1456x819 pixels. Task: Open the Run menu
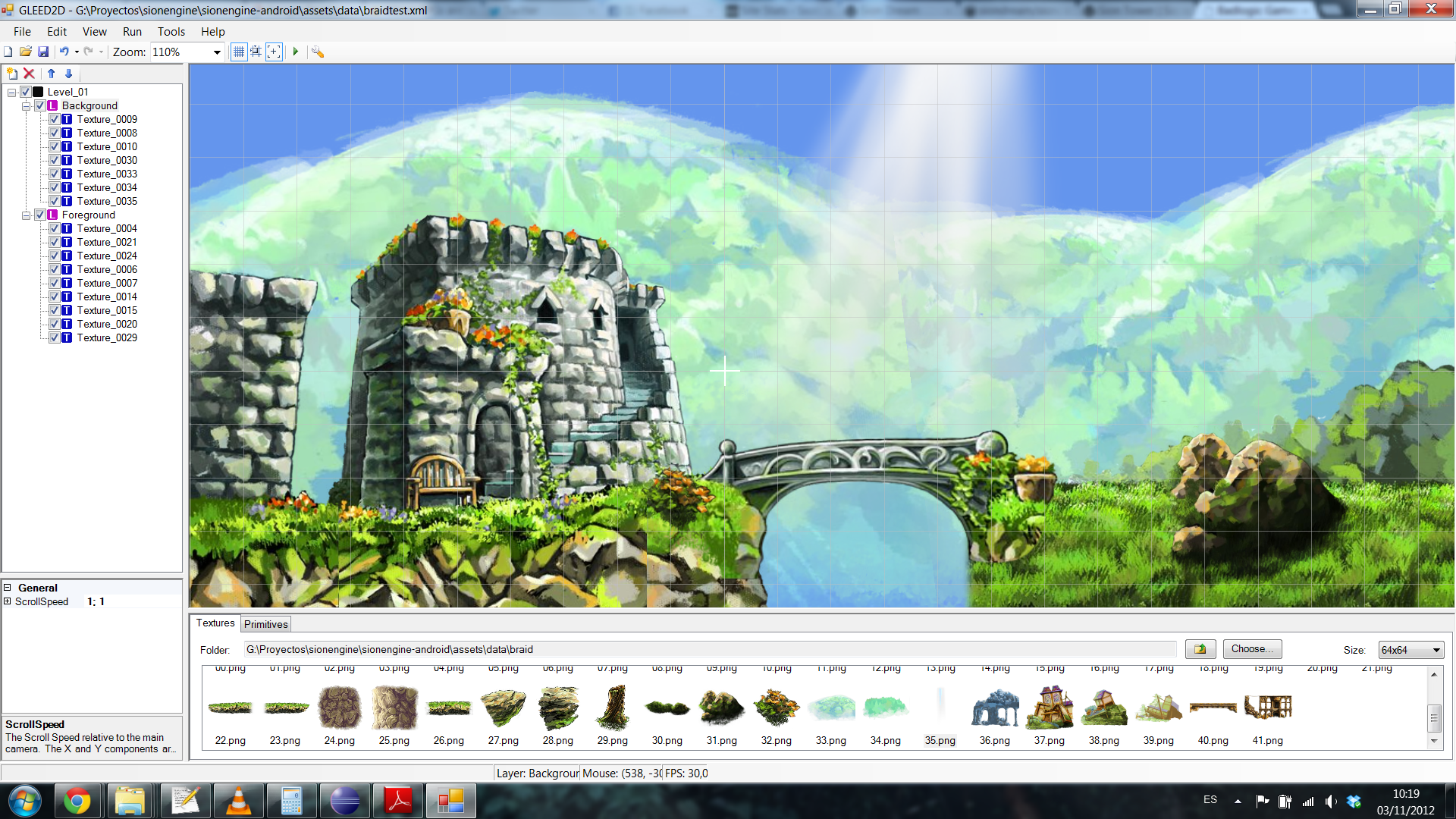132,32
